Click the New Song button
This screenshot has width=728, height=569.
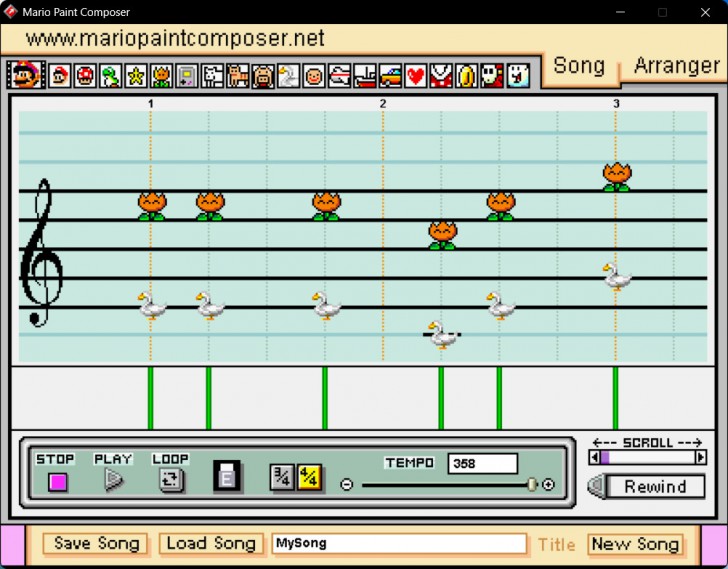(636, 543)
